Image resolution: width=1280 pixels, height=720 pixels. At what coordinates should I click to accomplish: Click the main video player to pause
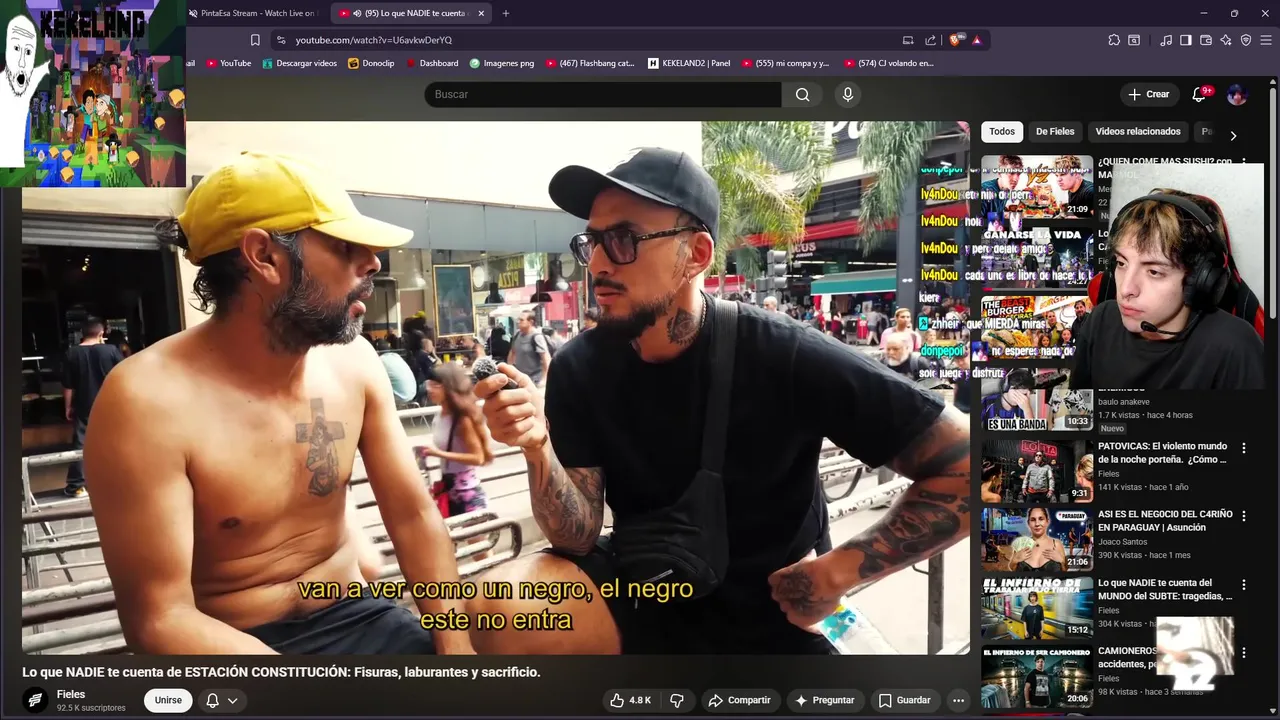tap(496, 388)
